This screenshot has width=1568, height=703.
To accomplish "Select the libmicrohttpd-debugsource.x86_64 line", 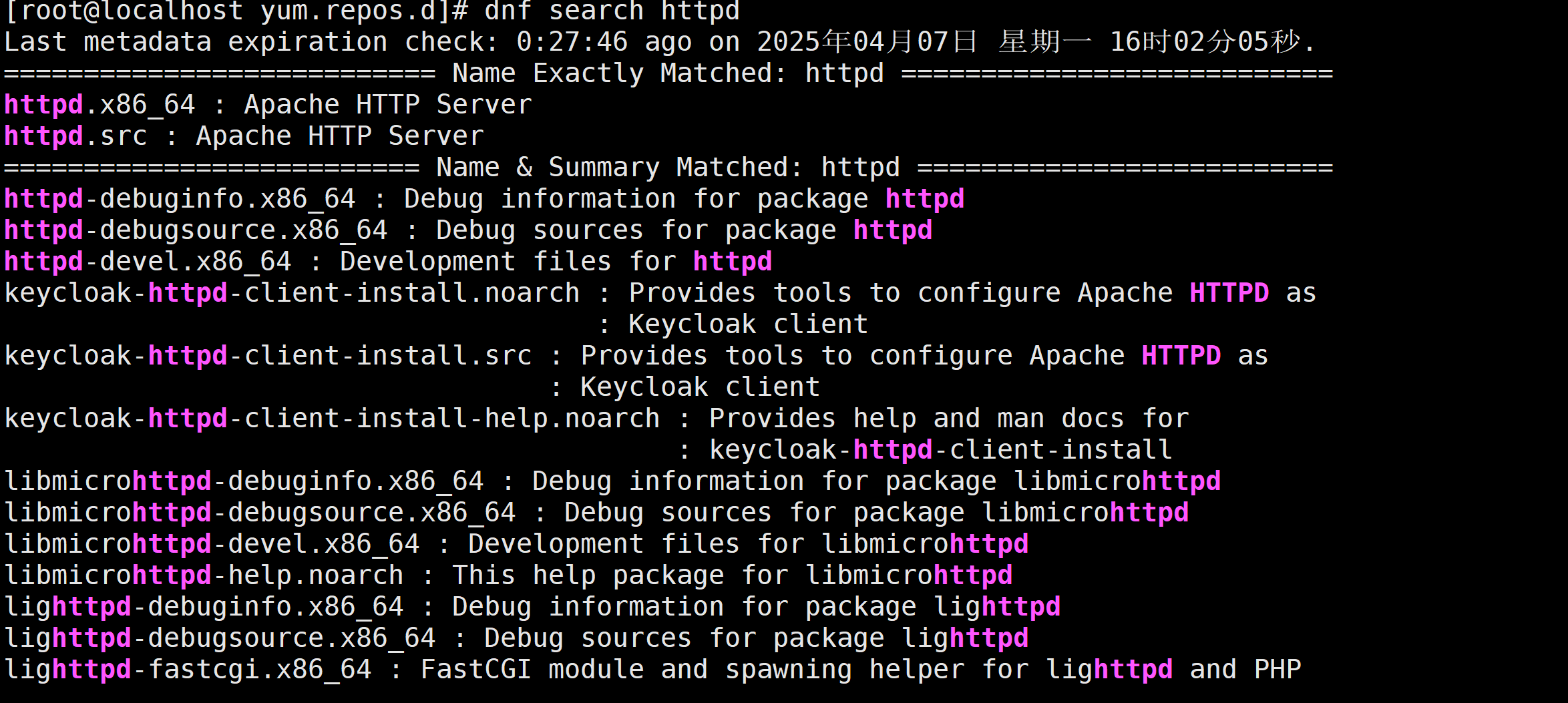I will coord(596,513).
